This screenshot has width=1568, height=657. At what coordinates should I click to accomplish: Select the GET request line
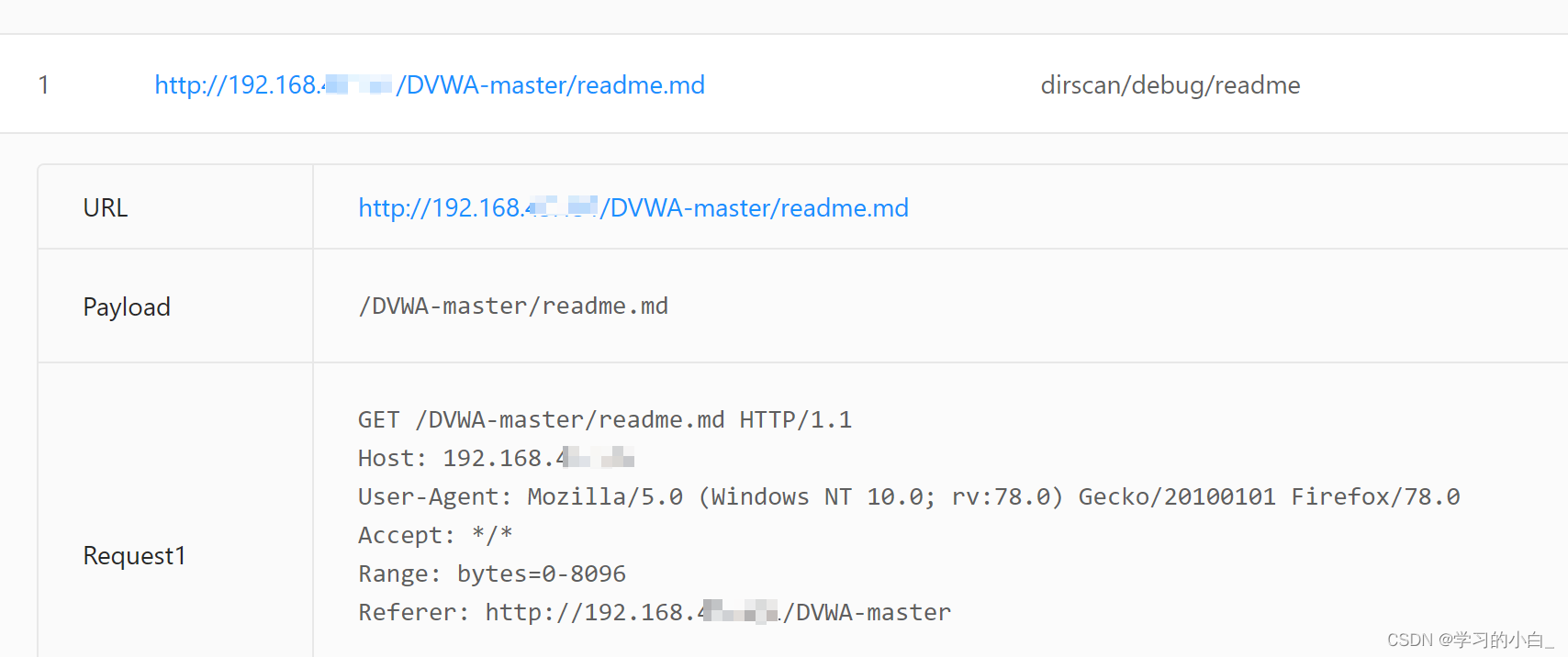(x=604, y=419)
